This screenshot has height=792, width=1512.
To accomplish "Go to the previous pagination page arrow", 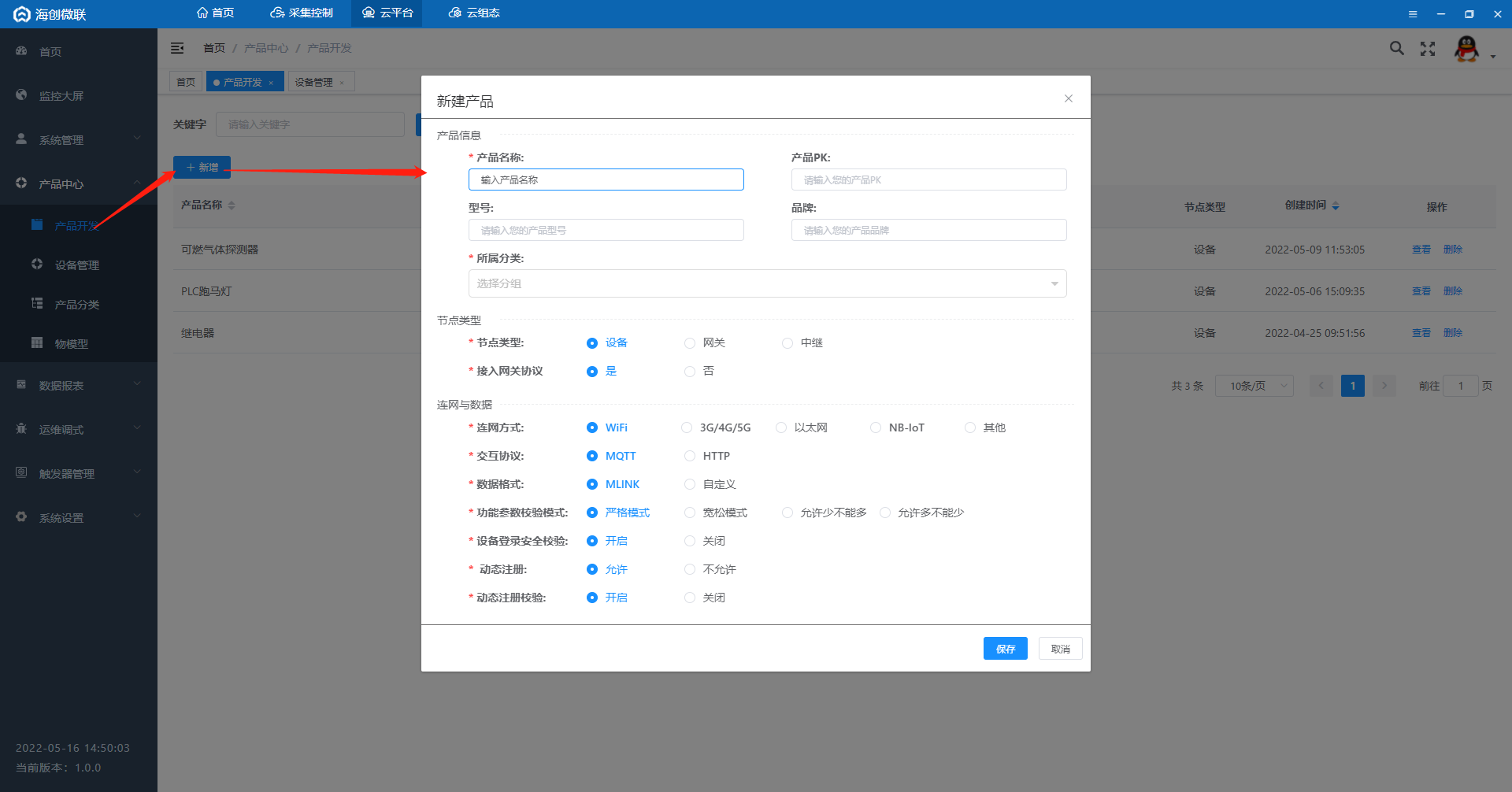I will point(1321,386).
